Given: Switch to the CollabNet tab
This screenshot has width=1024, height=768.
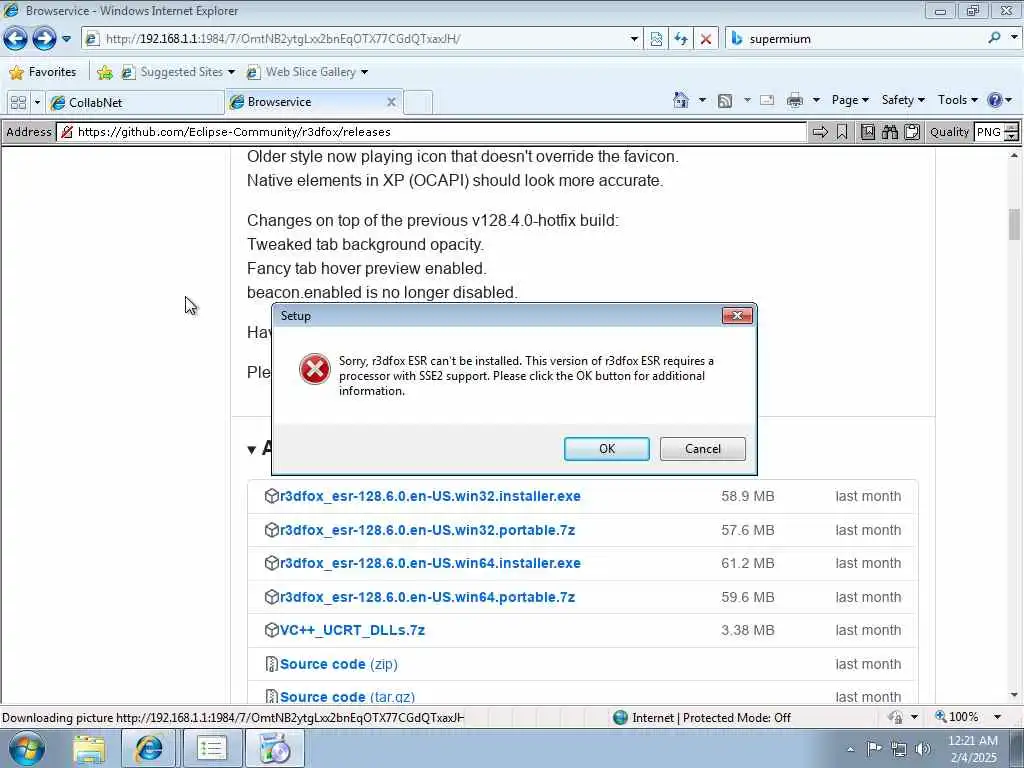Looking at the screenshot, I should pos(136,103).
